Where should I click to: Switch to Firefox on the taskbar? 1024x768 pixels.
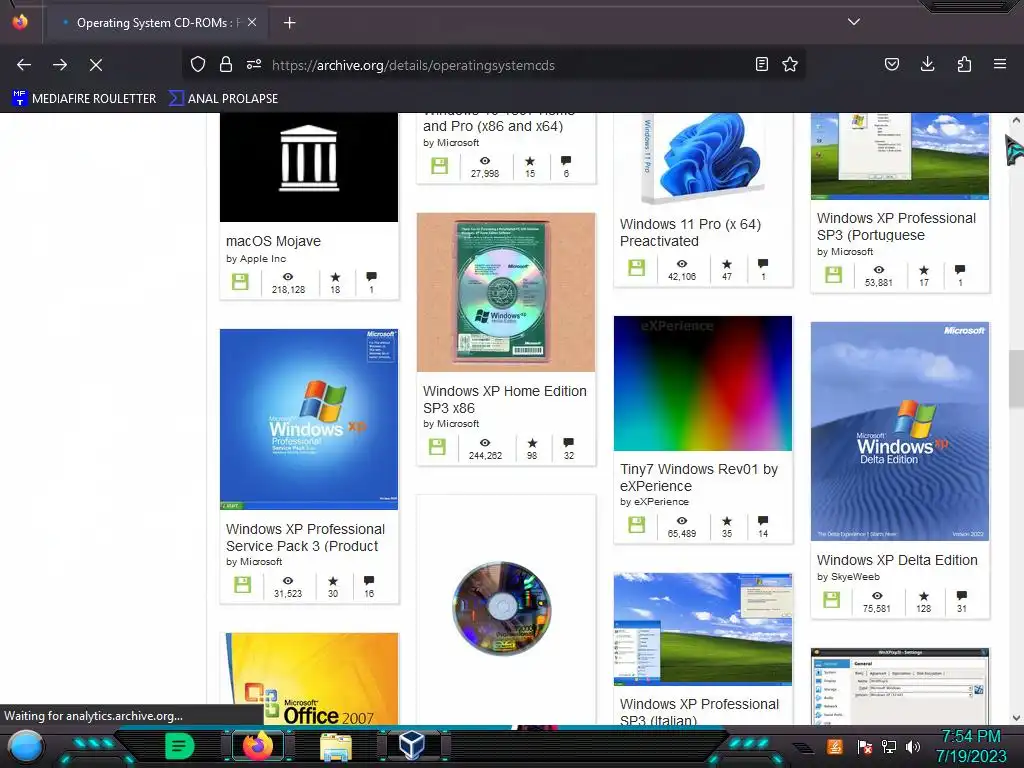coord(258,746)
